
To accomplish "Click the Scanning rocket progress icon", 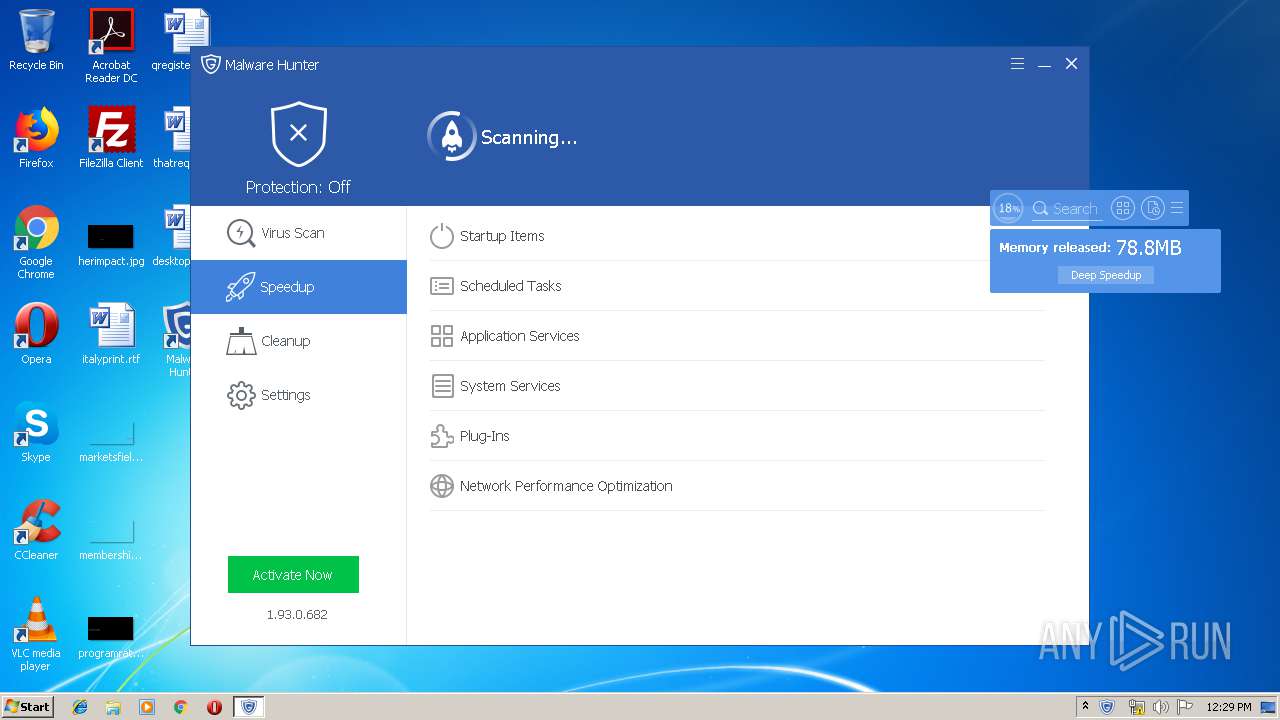I will 451,136.
